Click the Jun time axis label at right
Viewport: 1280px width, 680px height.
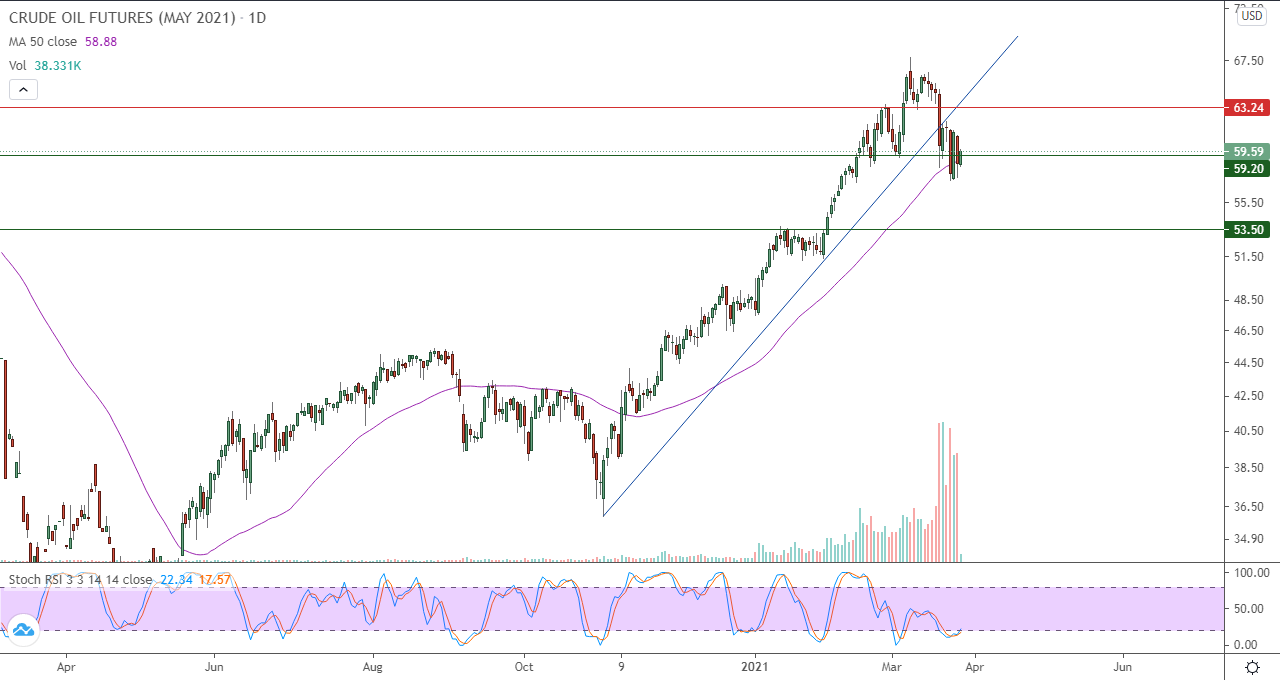pyautogui.click(x=1122, y=665)
